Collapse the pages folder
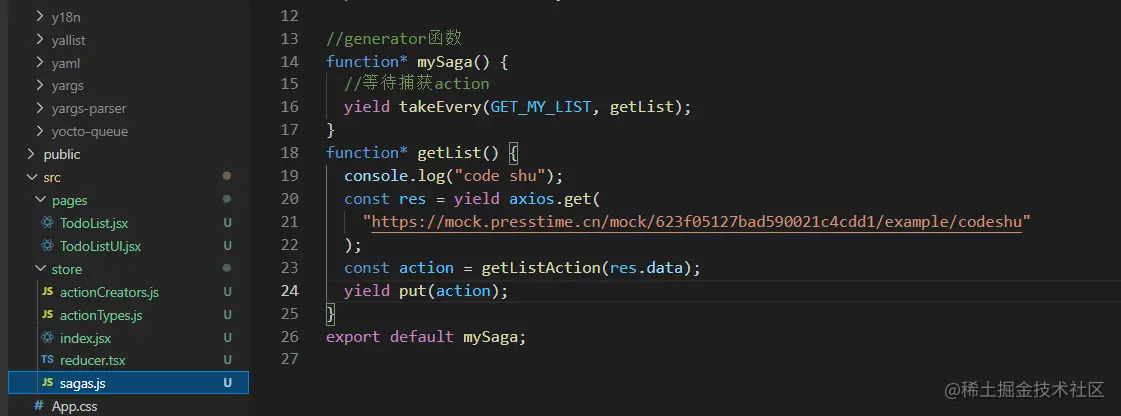 click(x=39, y=200)
